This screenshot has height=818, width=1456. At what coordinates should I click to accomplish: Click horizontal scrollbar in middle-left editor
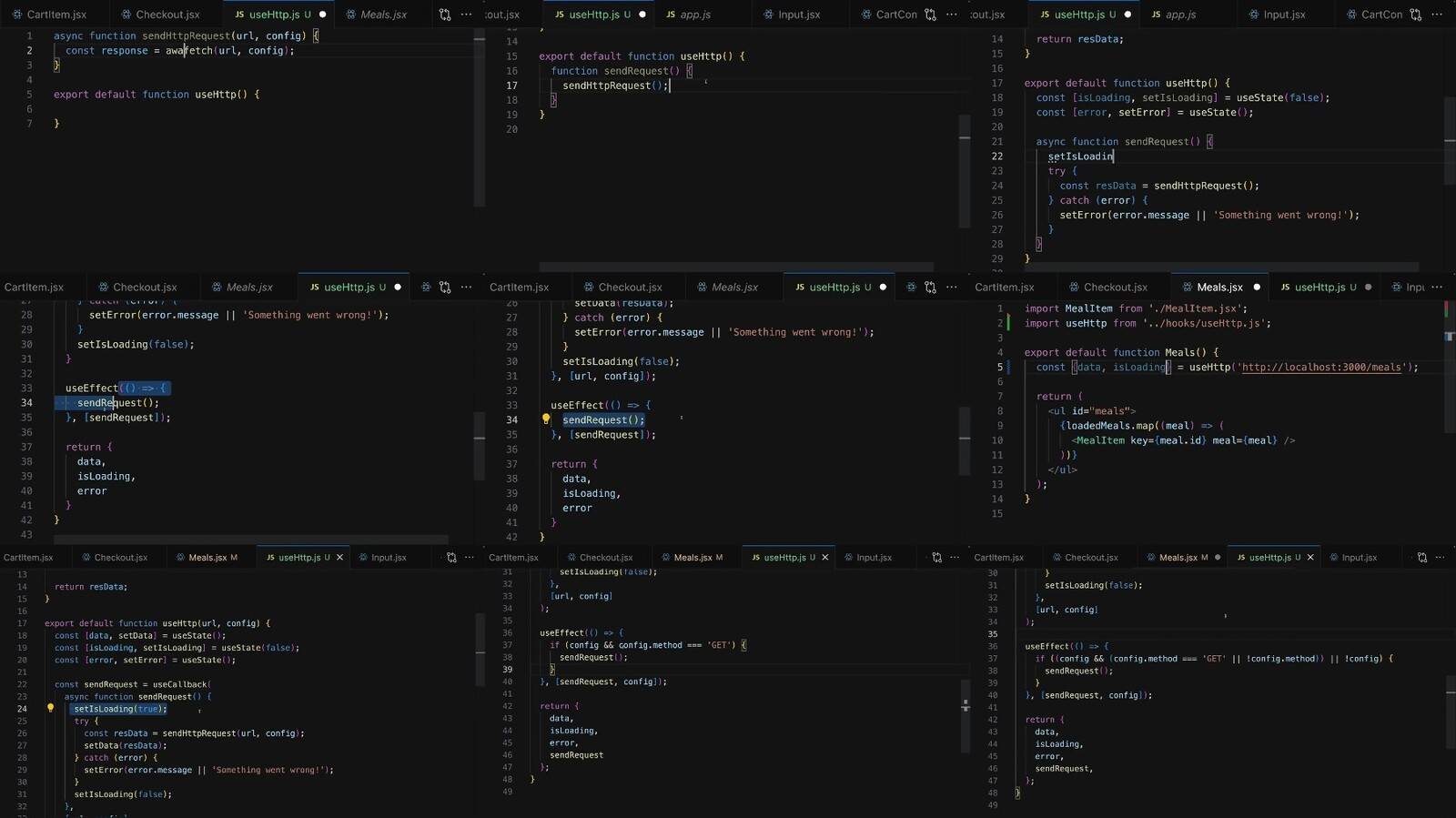click(251, 540)
